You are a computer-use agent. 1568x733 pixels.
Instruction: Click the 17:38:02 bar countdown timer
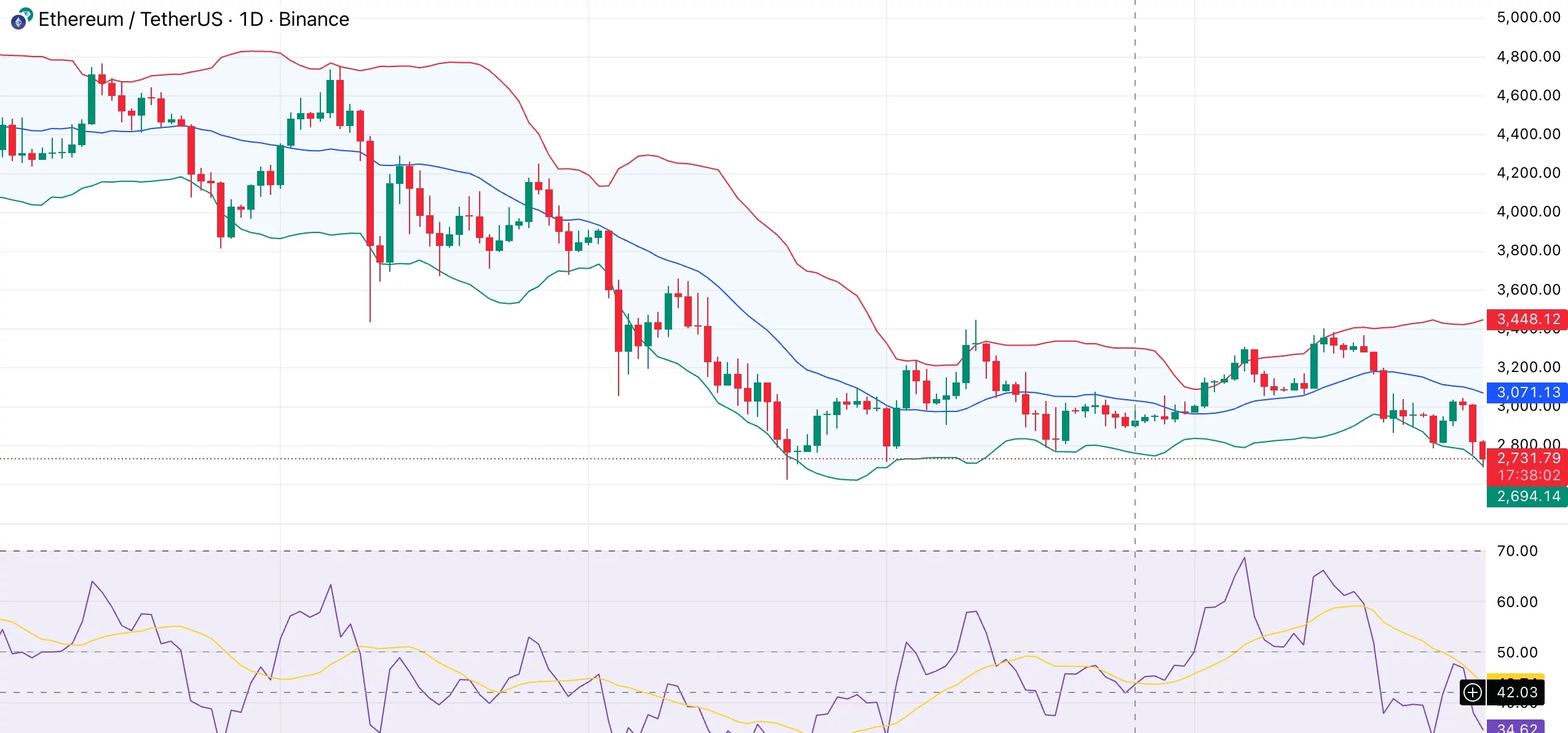[1527, 475]
